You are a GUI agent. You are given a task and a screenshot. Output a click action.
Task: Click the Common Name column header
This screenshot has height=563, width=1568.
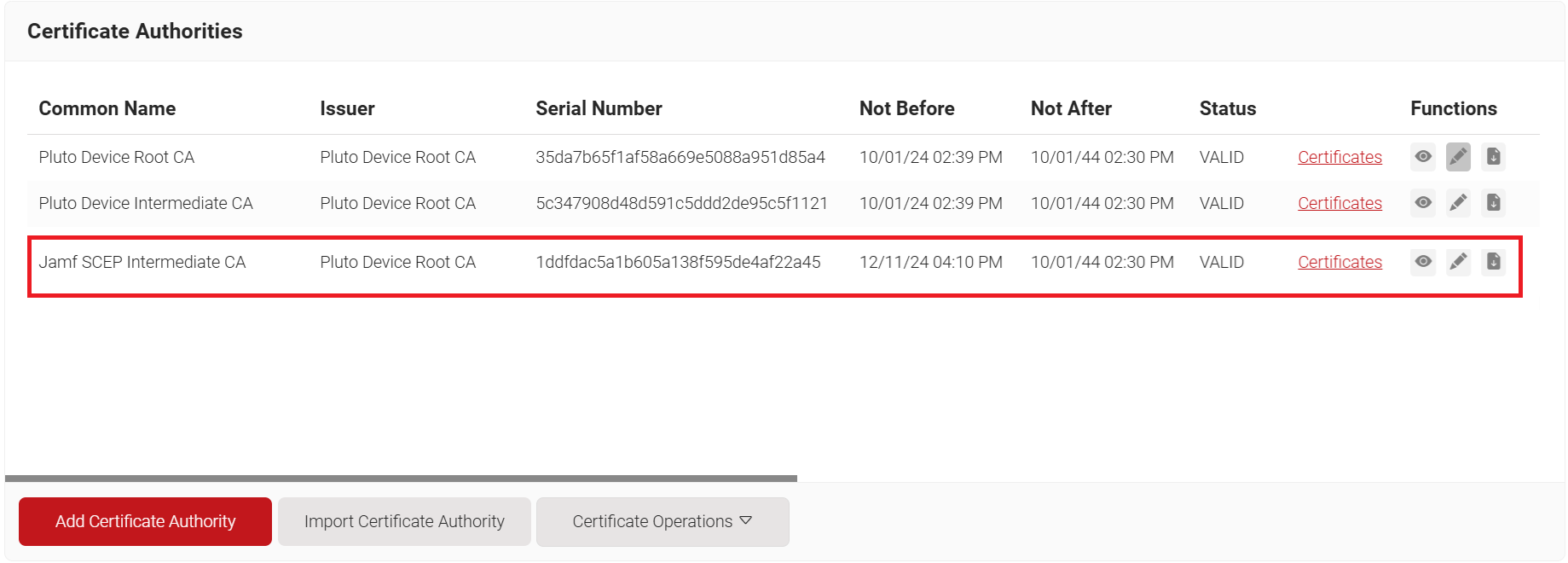point(107,108)
